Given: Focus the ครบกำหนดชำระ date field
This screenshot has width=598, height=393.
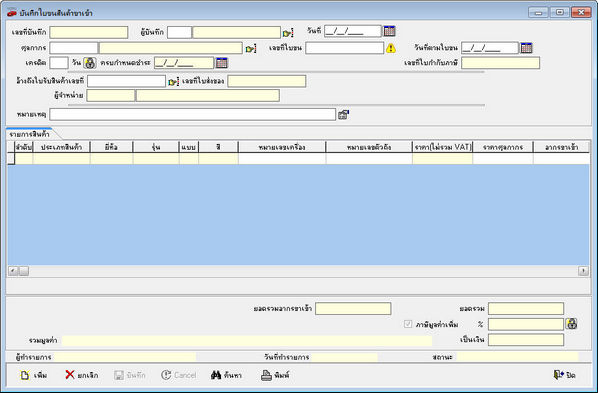Looking at the screenshot, I should (184, 63).
